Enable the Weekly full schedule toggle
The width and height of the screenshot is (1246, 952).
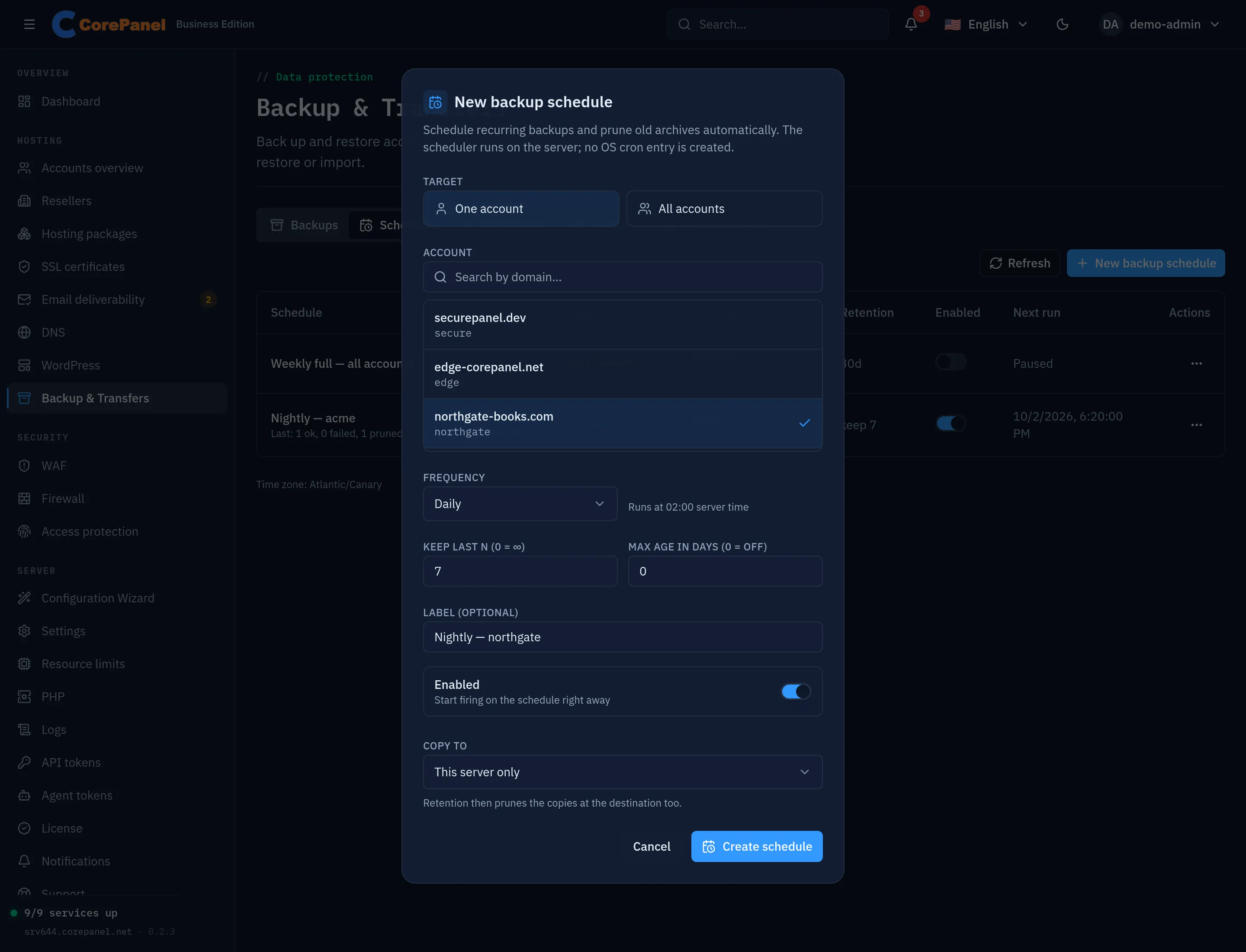[x=950, y=361]
